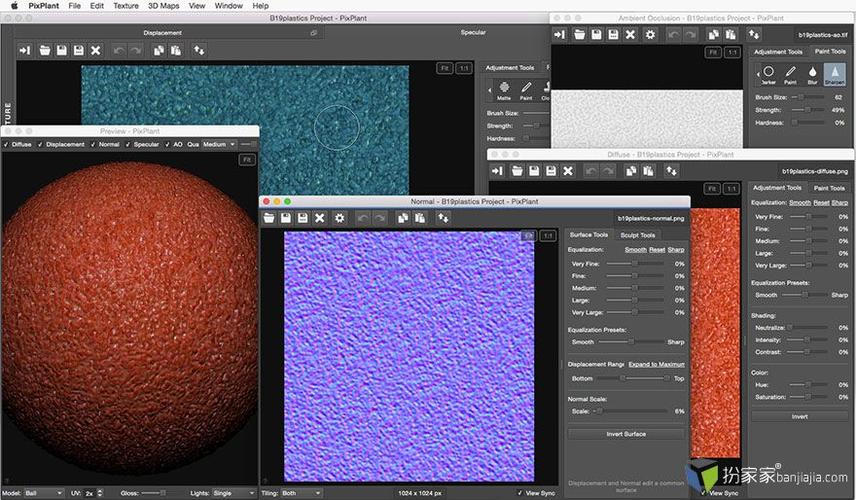This screenshot has height=500, width=856.
Task: Select the Sharpen tool in Ambient Occlusion window
Action: (833, 75)
